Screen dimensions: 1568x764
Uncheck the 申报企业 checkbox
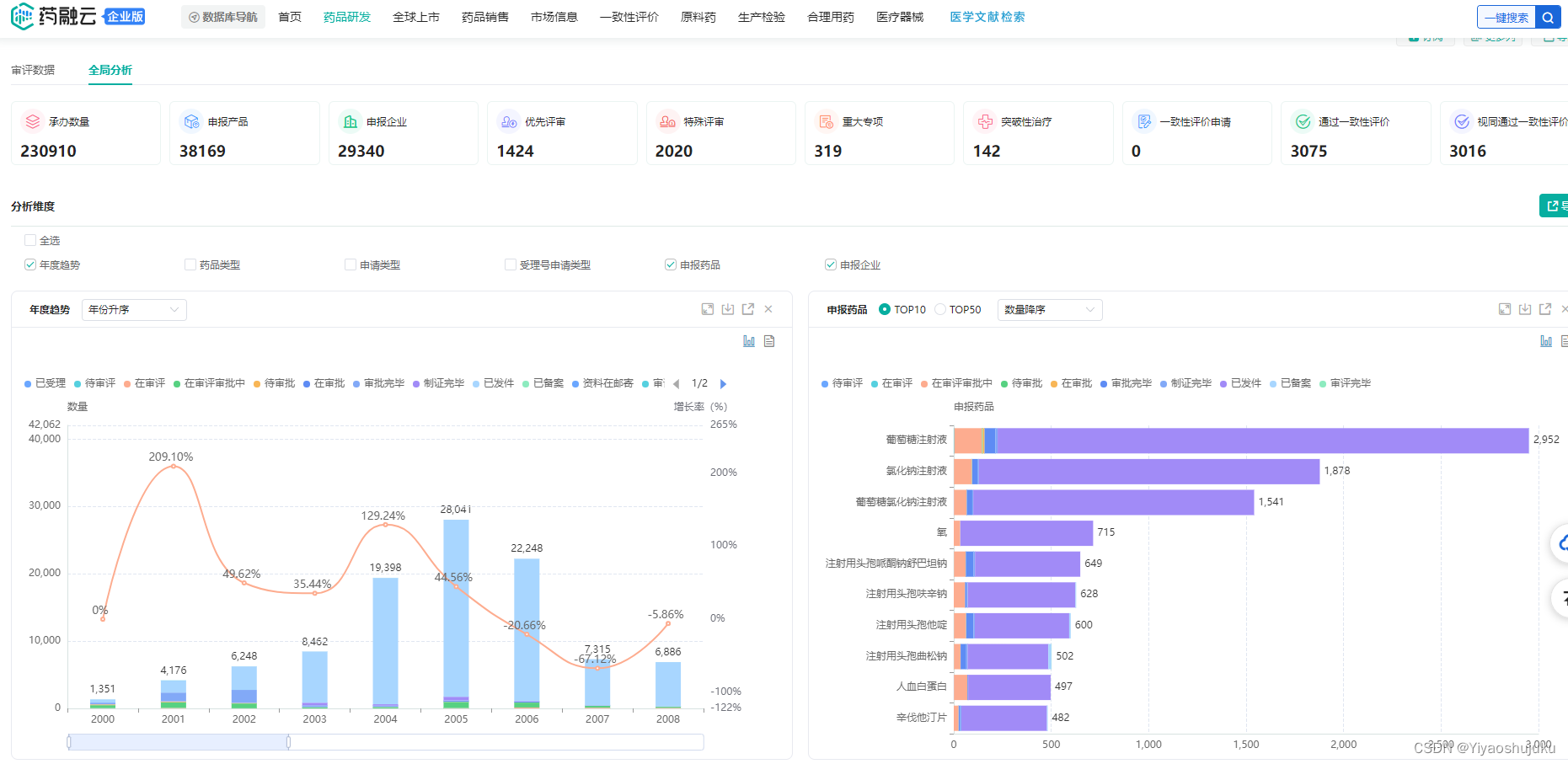click(x=831, y=264)
